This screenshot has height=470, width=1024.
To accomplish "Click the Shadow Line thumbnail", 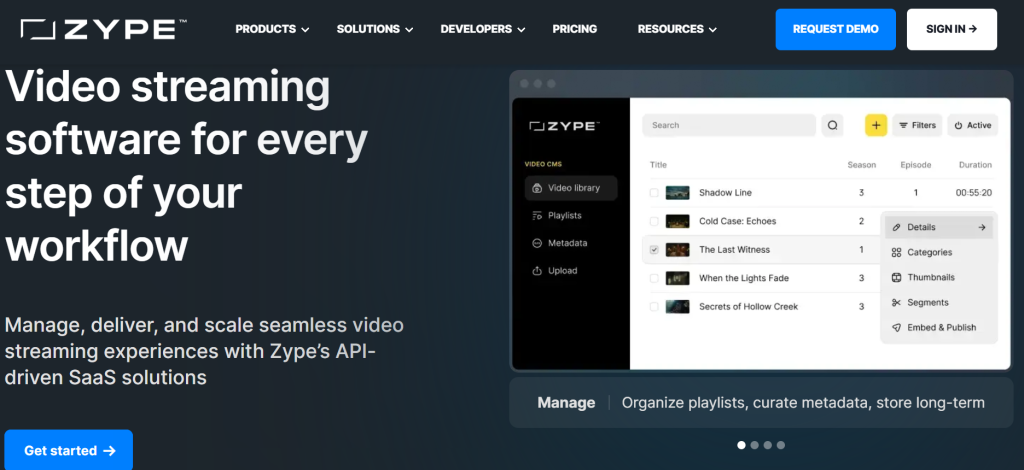I will coord(677,193).
